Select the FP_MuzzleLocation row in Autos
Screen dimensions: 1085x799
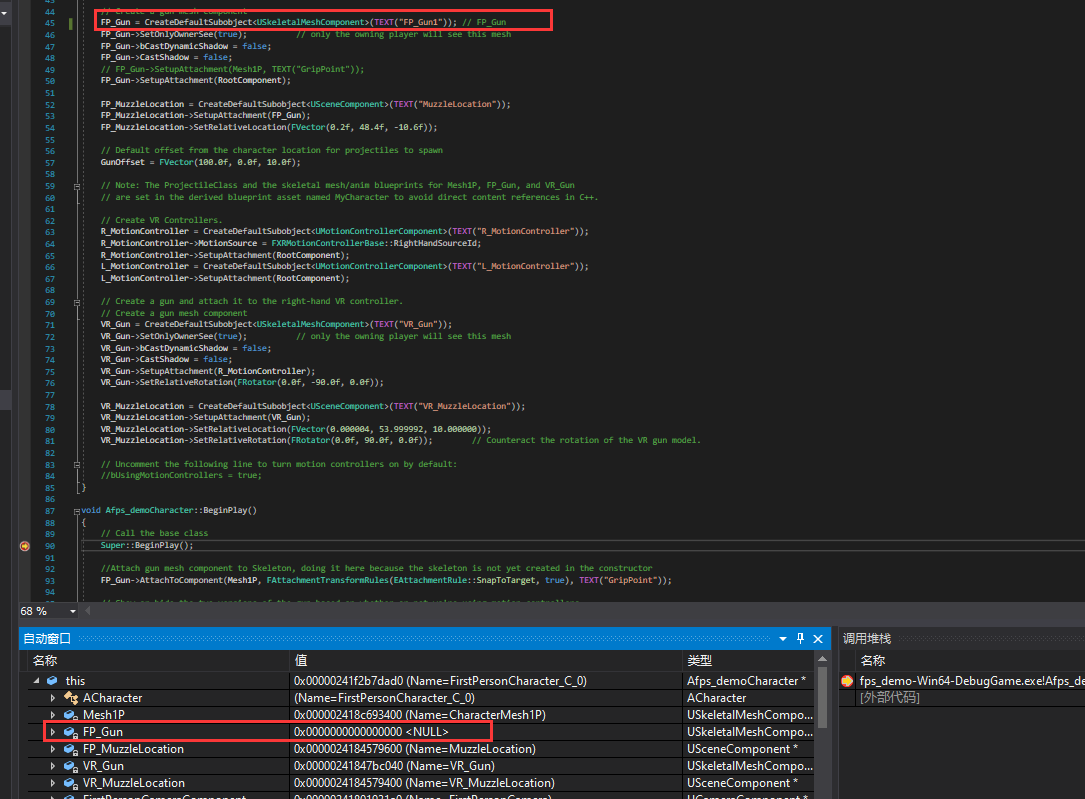pos(133,749)
